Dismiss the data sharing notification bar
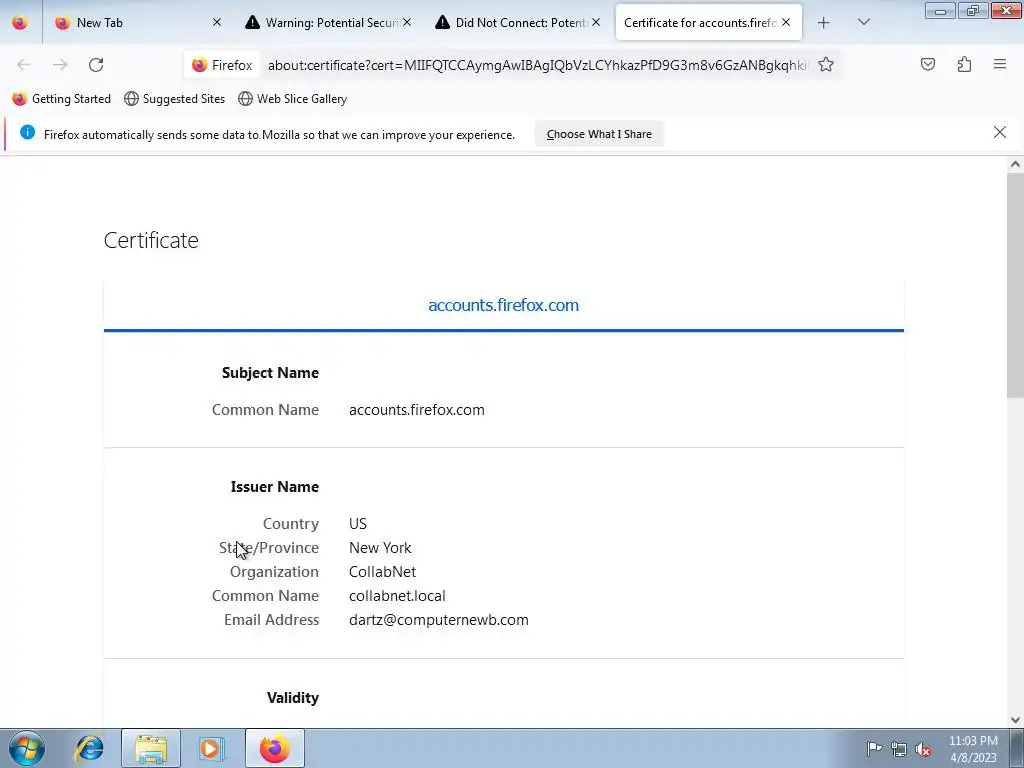This screenshot has height=768, width=1024. pos(999,132)
